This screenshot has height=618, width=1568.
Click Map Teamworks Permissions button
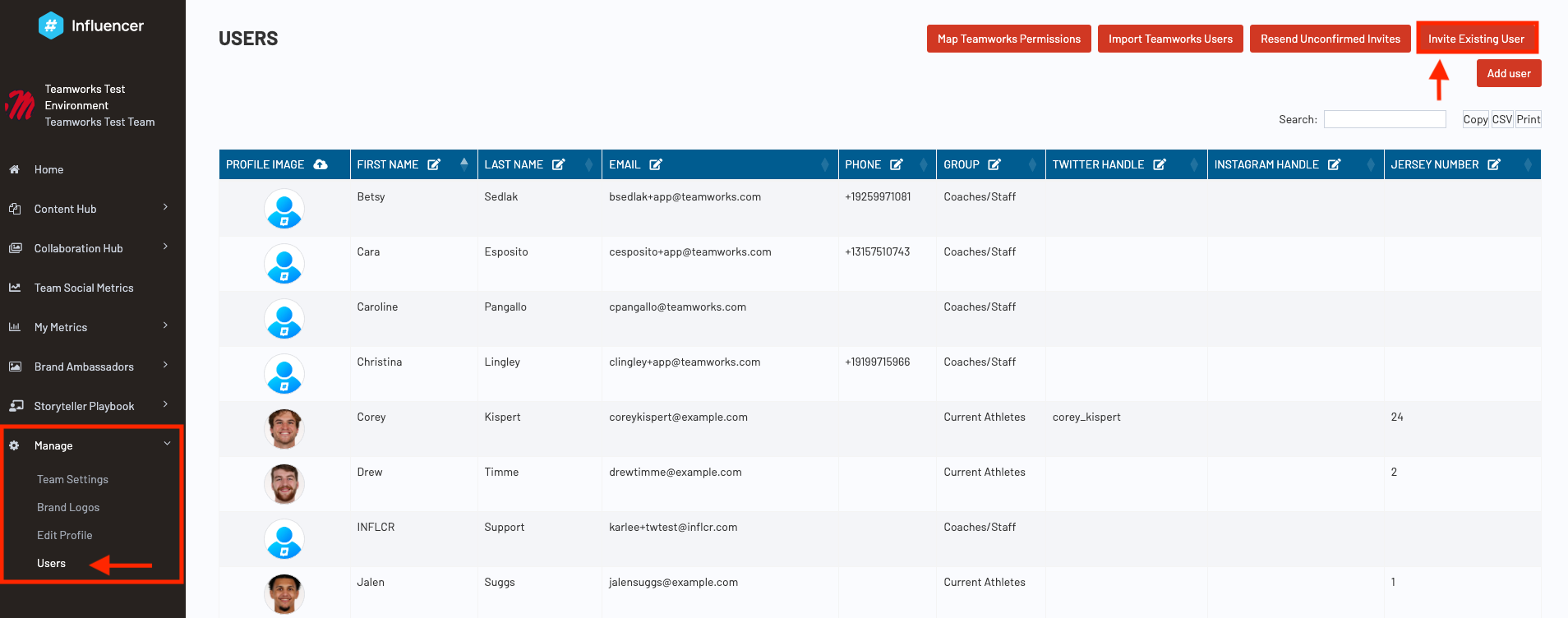coord(1009,39)
